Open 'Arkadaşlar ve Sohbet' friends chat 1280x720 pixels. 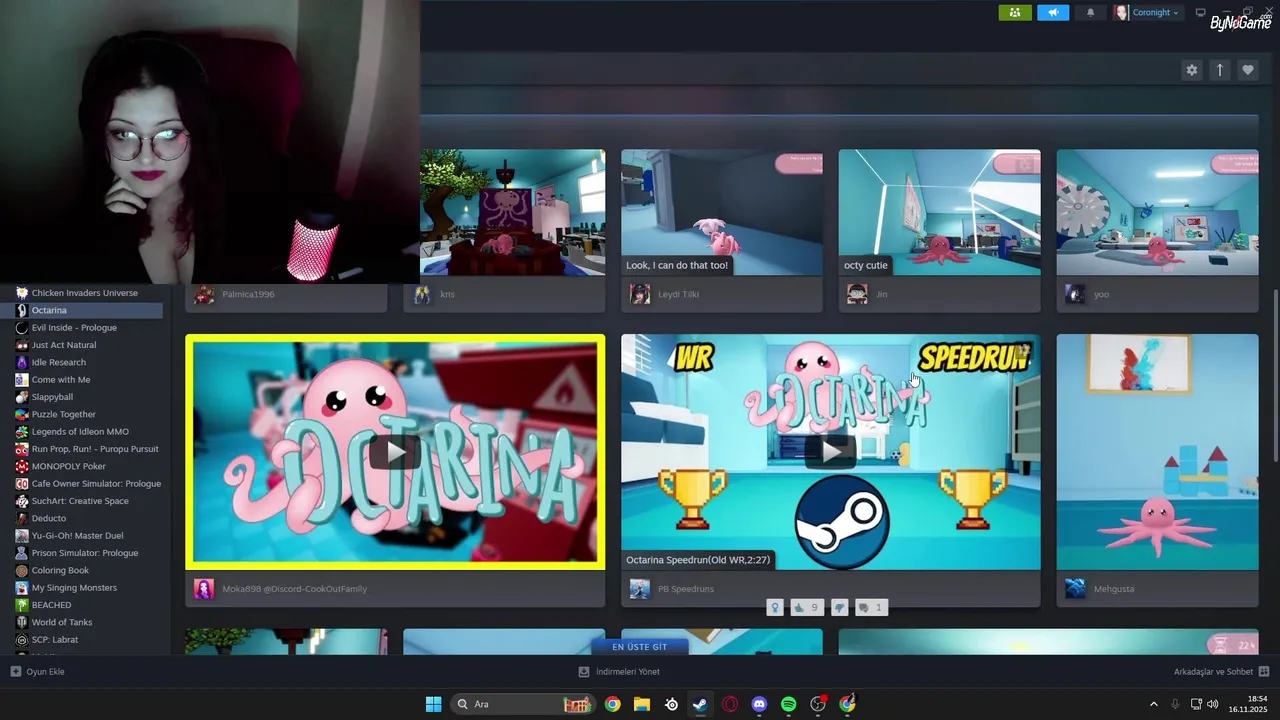pyautogui.click(x=1221, y=672)
